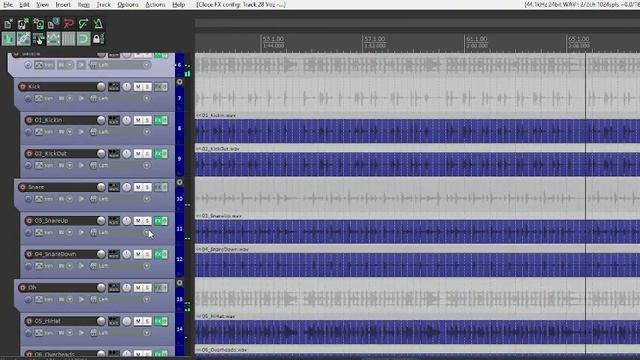This screenshot has height=360, width=640.
Task: Adjust volume knob on Kick track
Action: click(x=101, y=87)
